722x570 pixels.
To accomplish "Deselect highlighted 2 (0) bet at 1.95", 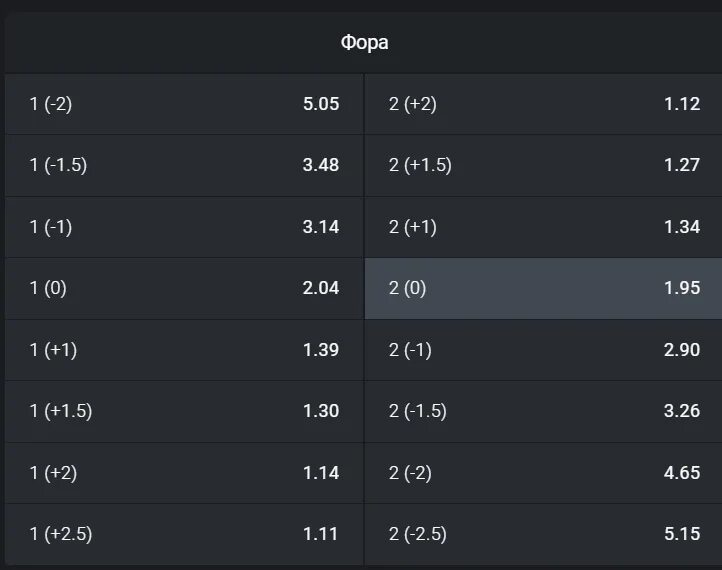I will pos(543,288).
